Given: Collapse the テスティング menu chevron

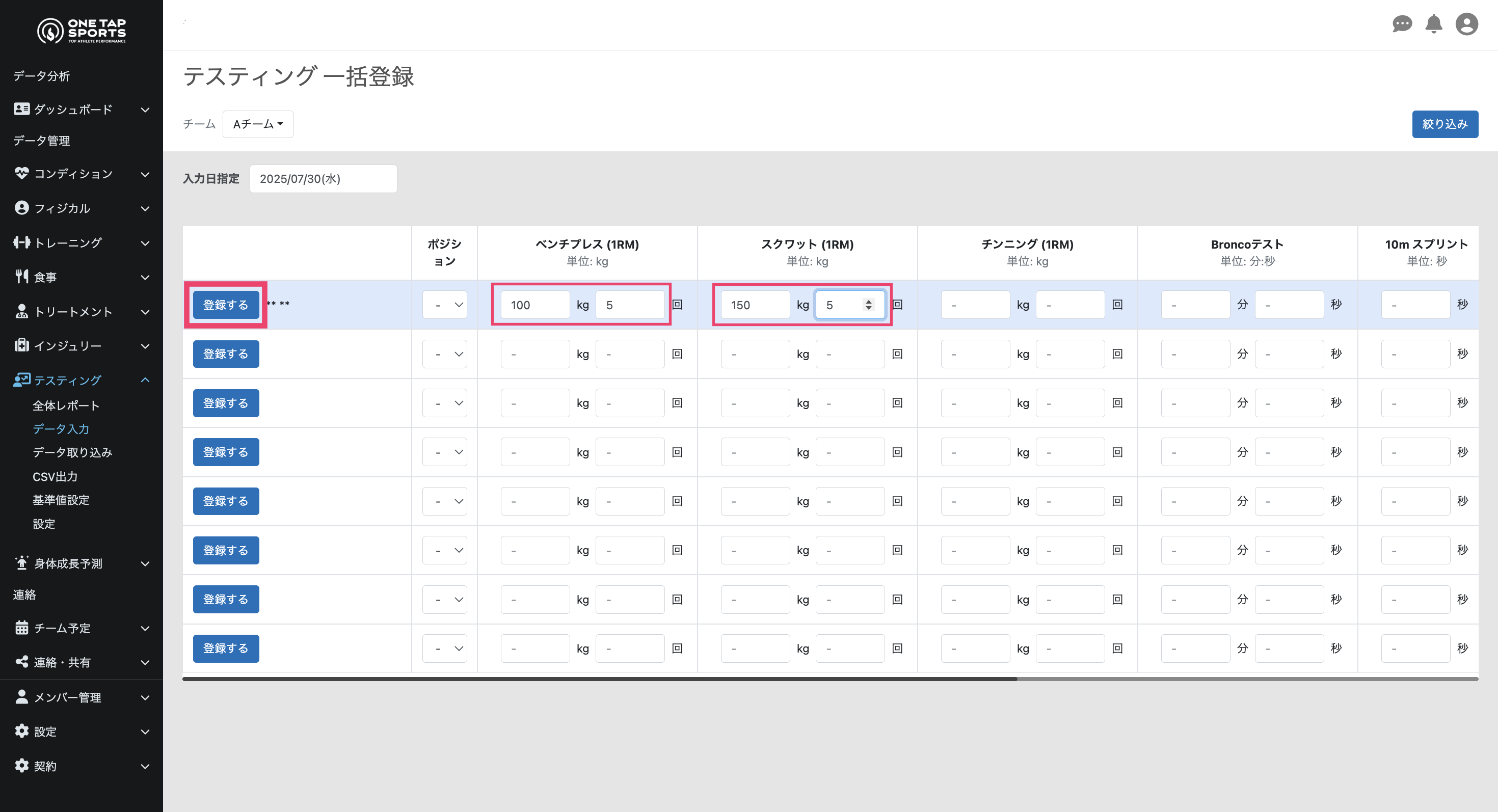Looking at the screenshot, I should (145, 380).
